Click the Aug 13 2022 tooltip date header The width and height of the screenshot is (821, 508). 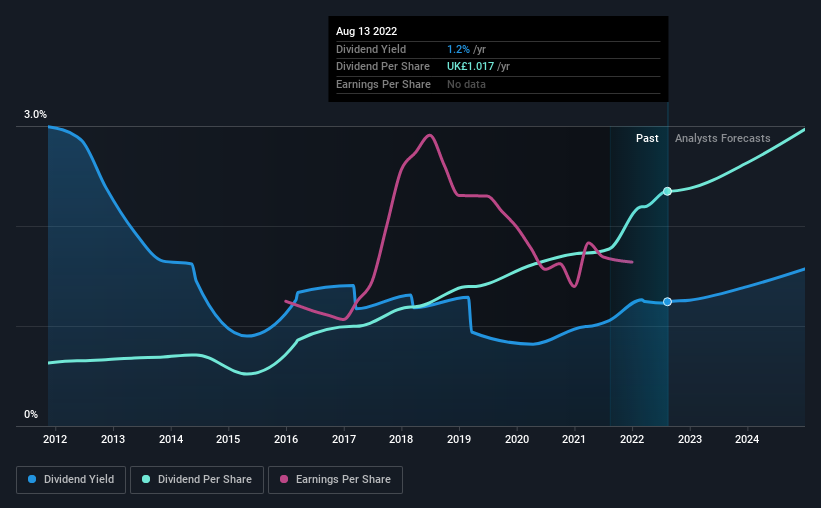[367, 31]
